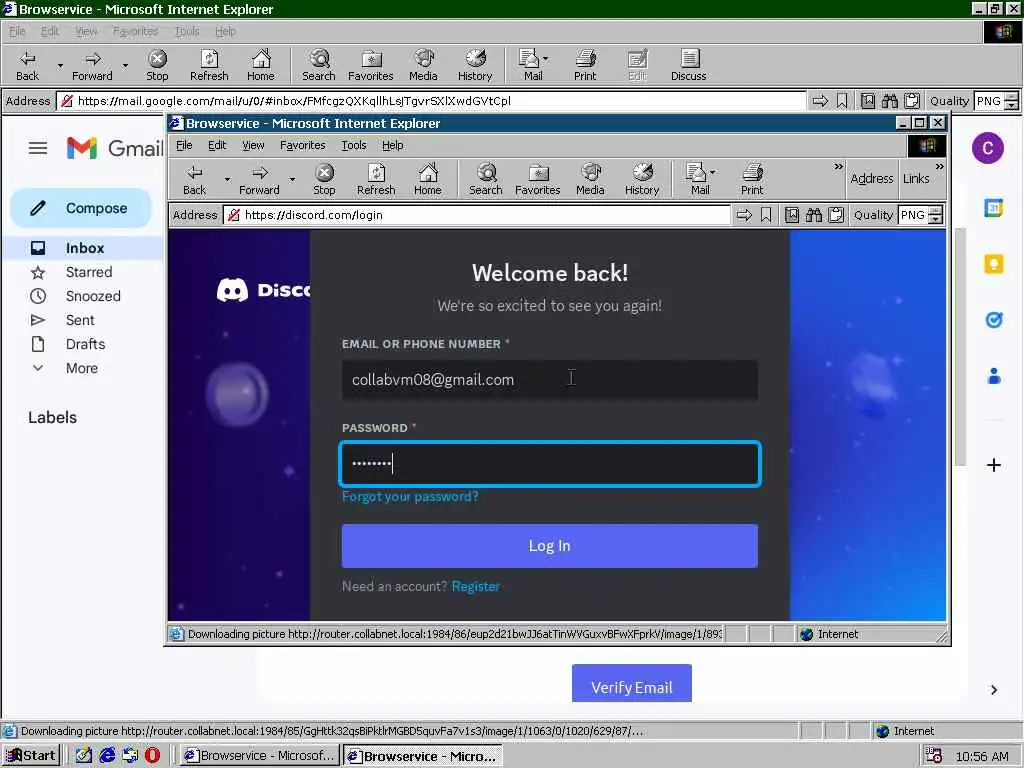1024x768 pixels.
Task: Open Mail dropdown arrow in Discord window toolbar
Action: (x=712, y=172)
